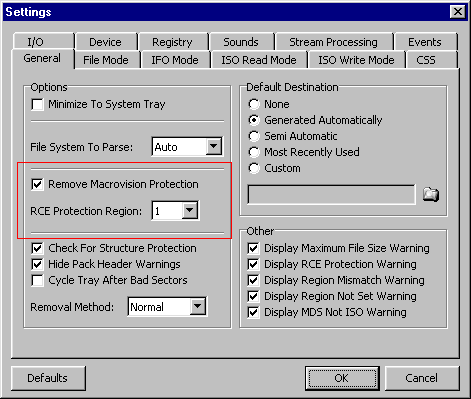This screenshot has height=399, width=471.
Task: Switch to the File Mode tab
Action: tap(107, 60)
